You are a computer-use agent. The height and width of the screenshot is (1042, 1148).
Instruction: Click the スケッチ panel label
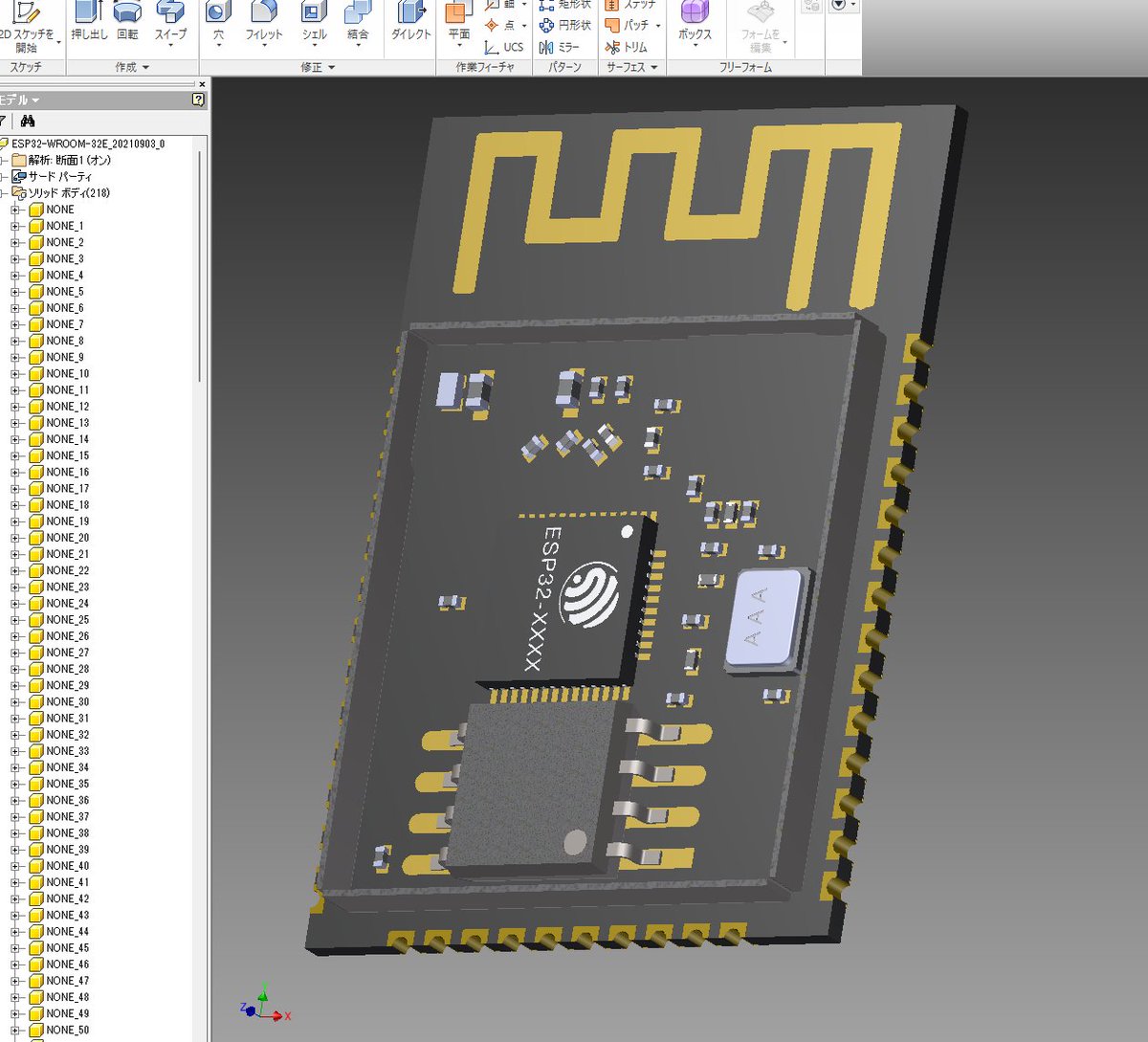point(26,67)
